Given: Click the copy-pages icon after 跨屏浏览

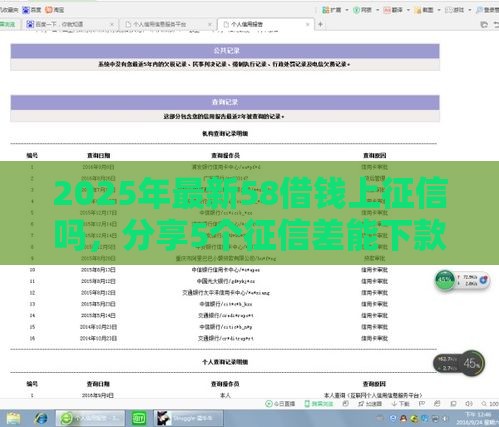Looking at the screenshot, I should (346, 404).
